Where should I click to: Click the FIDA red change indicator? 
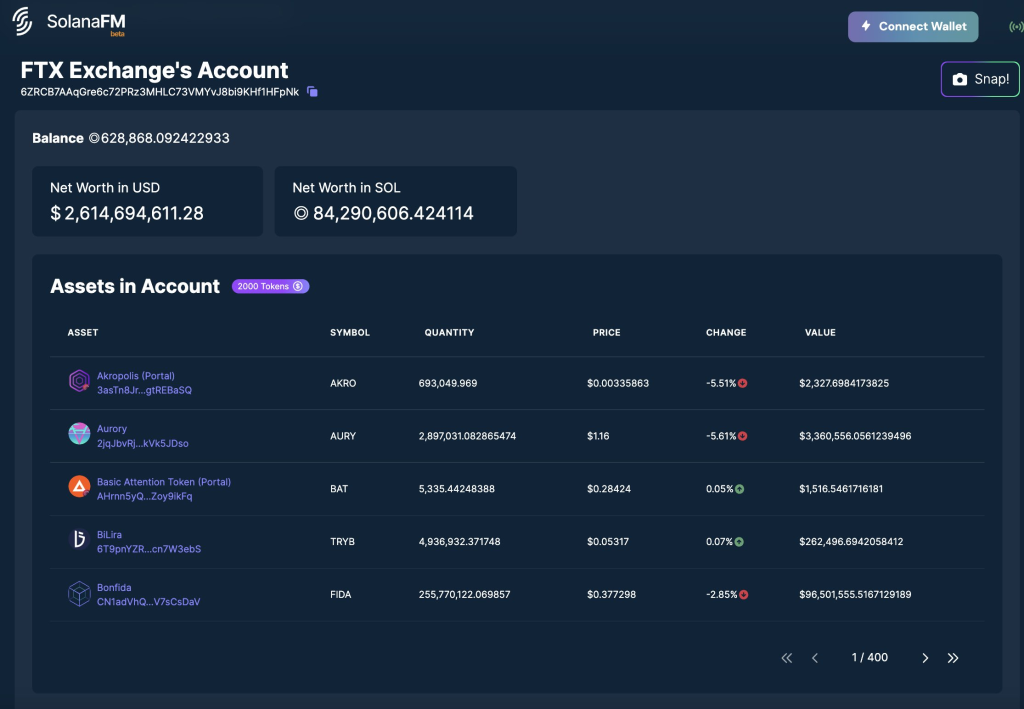click(x=744, y=595)
